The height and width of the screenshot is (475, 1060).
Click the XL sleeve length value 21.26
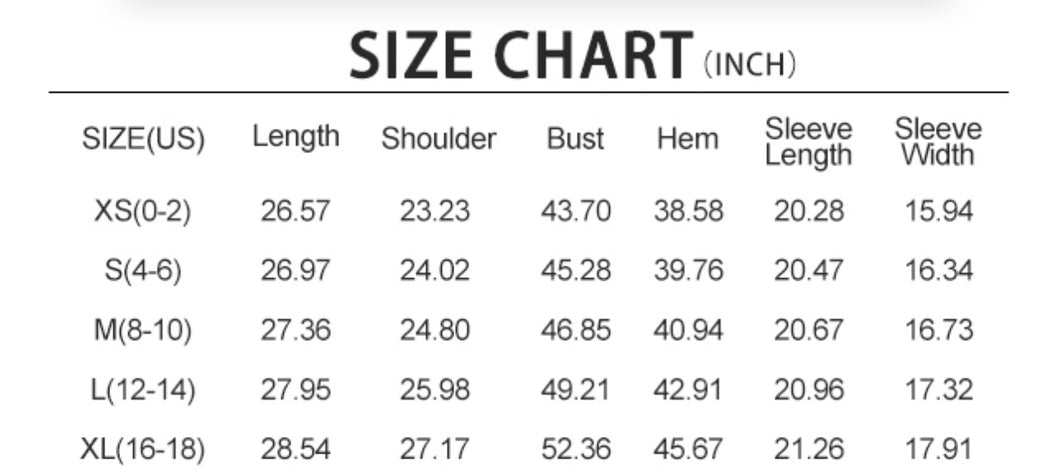(x=809, y=449)
